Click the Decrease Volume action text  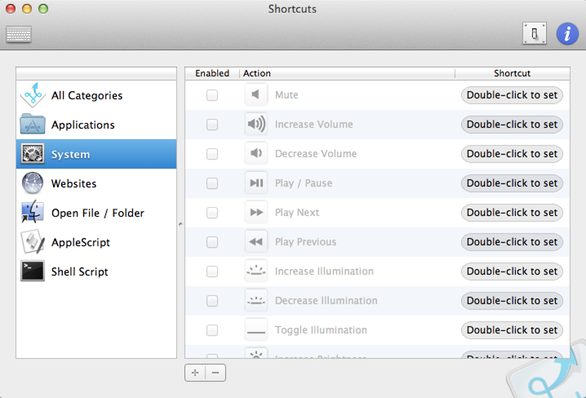(316, 154)
